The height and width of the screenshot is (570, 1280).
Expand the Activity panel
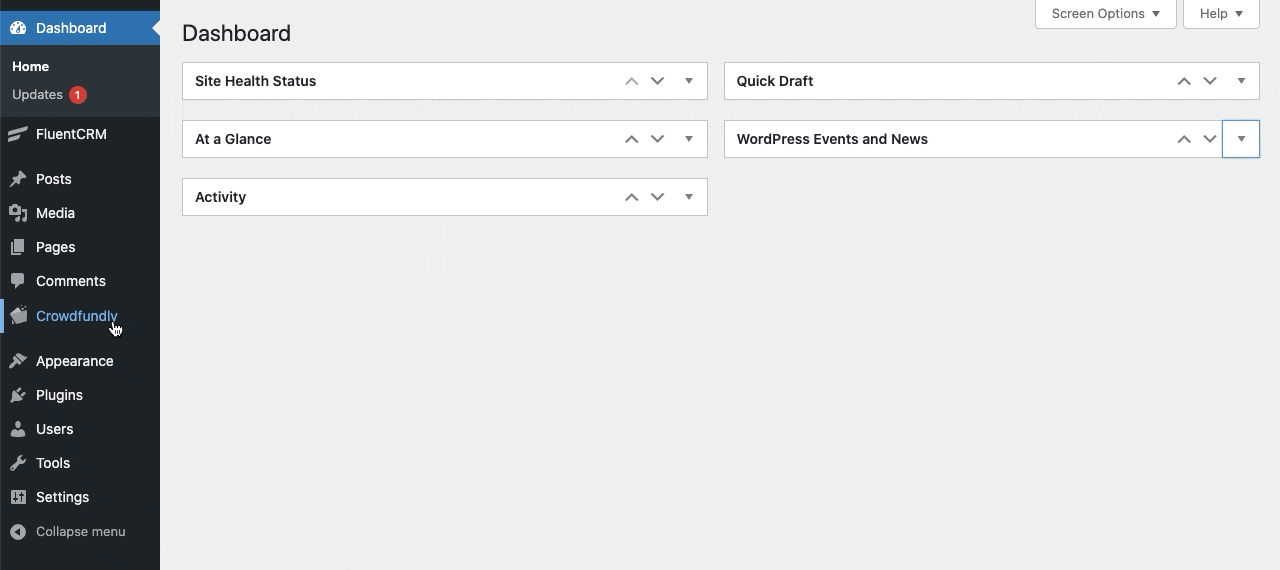pyautogui.click(x=689, y=197)
